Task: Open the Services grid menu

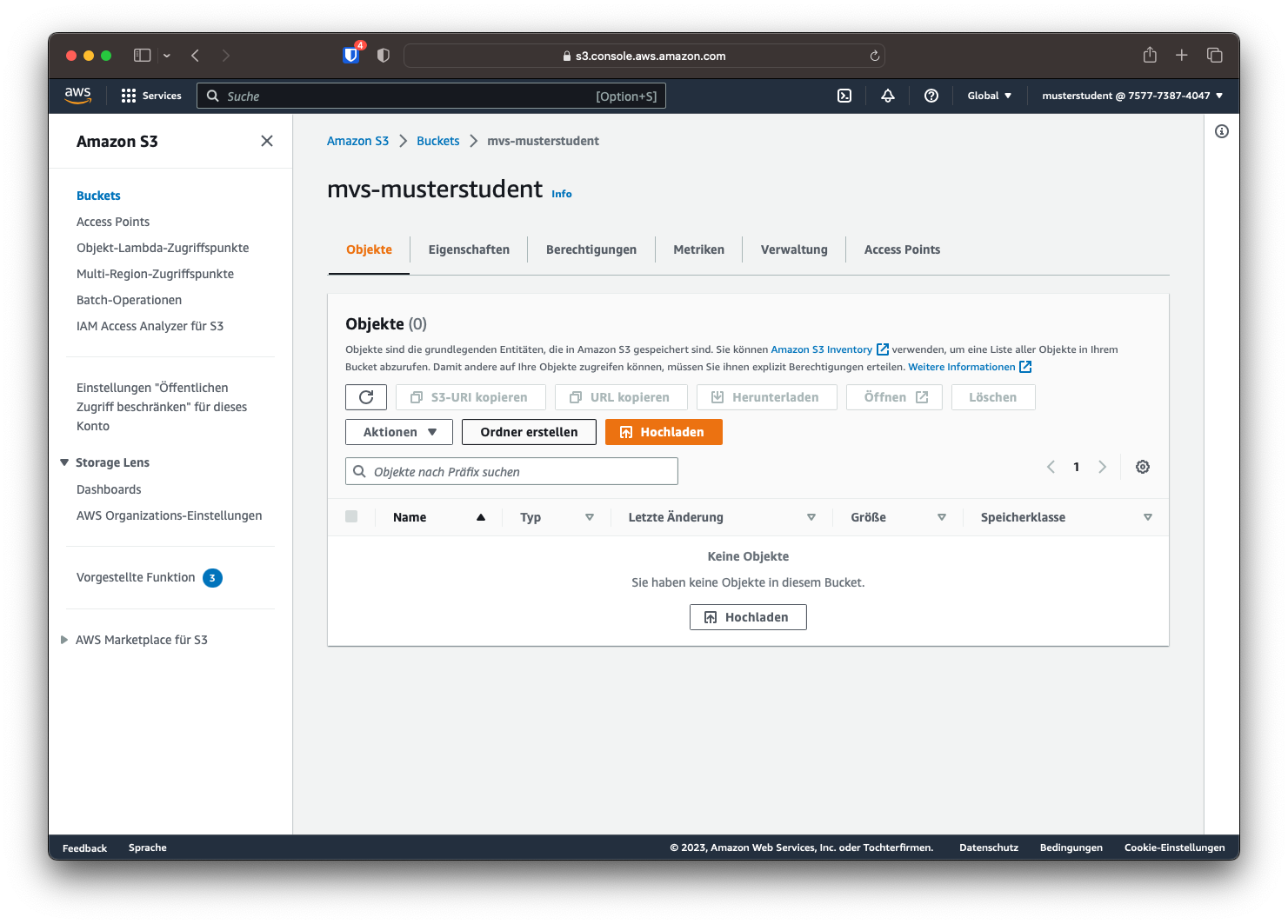Action: click(x=151, y=96)
